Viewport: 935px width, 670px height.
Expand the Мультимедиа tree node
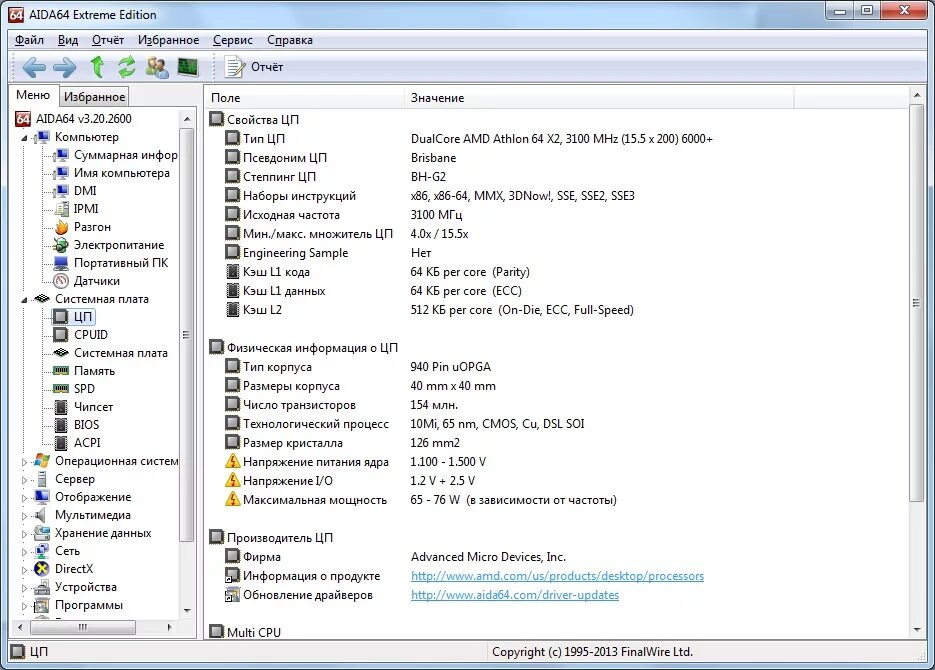24,516
